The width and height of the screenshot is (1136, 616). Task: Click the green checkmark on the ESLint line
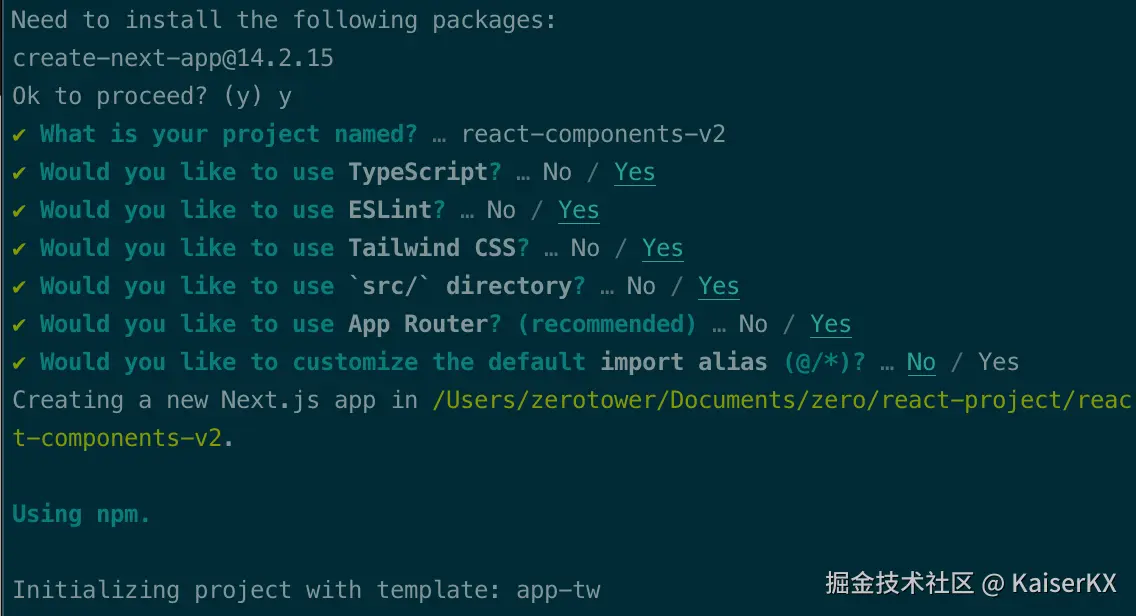(19, 211)
